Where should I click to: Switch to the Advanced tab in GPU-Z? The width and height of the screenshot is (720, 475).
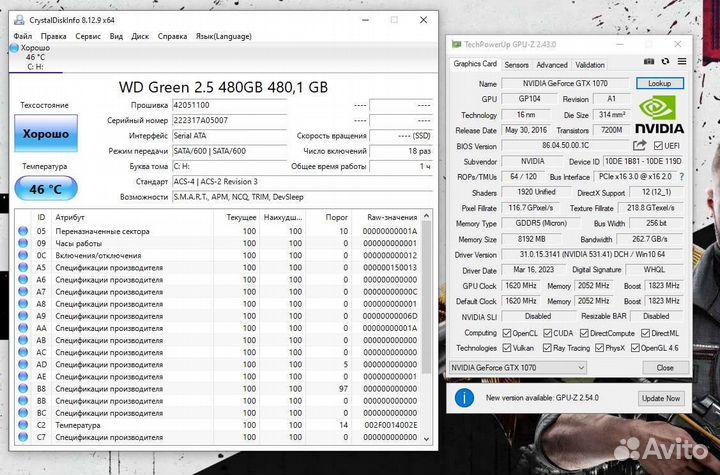[x=552, y=65]
